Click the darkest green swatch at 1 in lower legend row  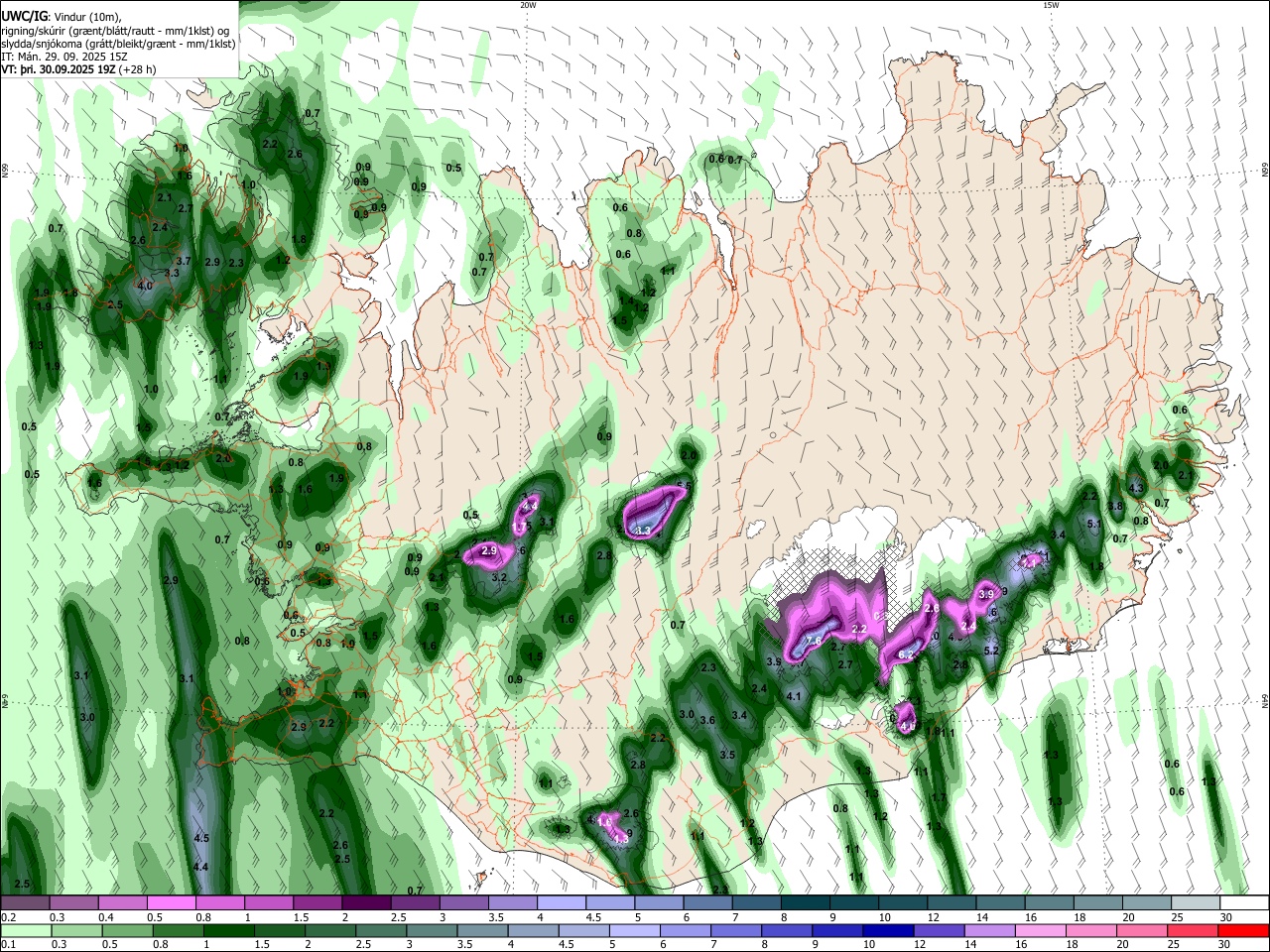tap(228, 931)
